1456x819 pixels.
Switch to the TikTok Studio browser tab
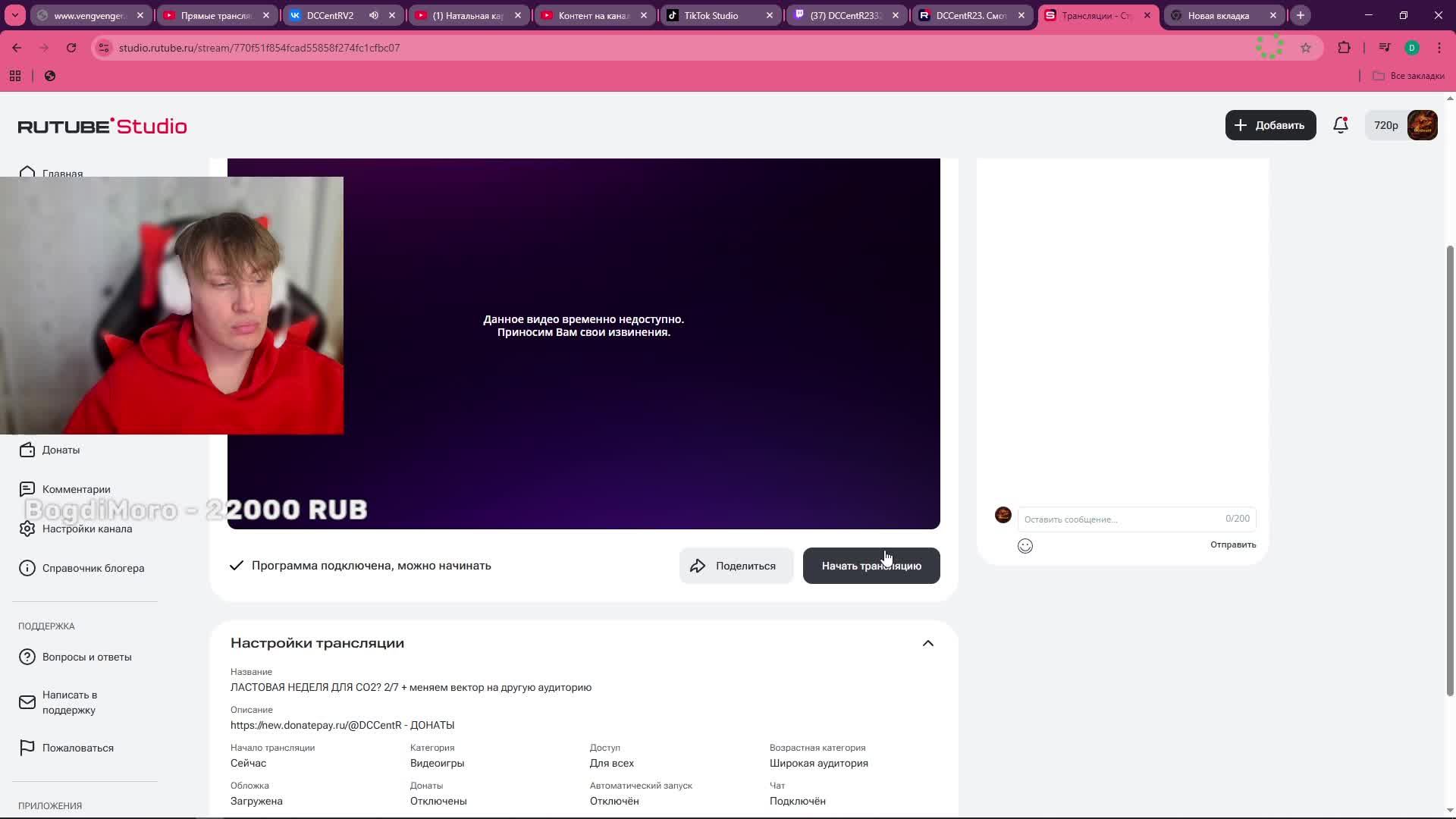(x=713, y=15)
